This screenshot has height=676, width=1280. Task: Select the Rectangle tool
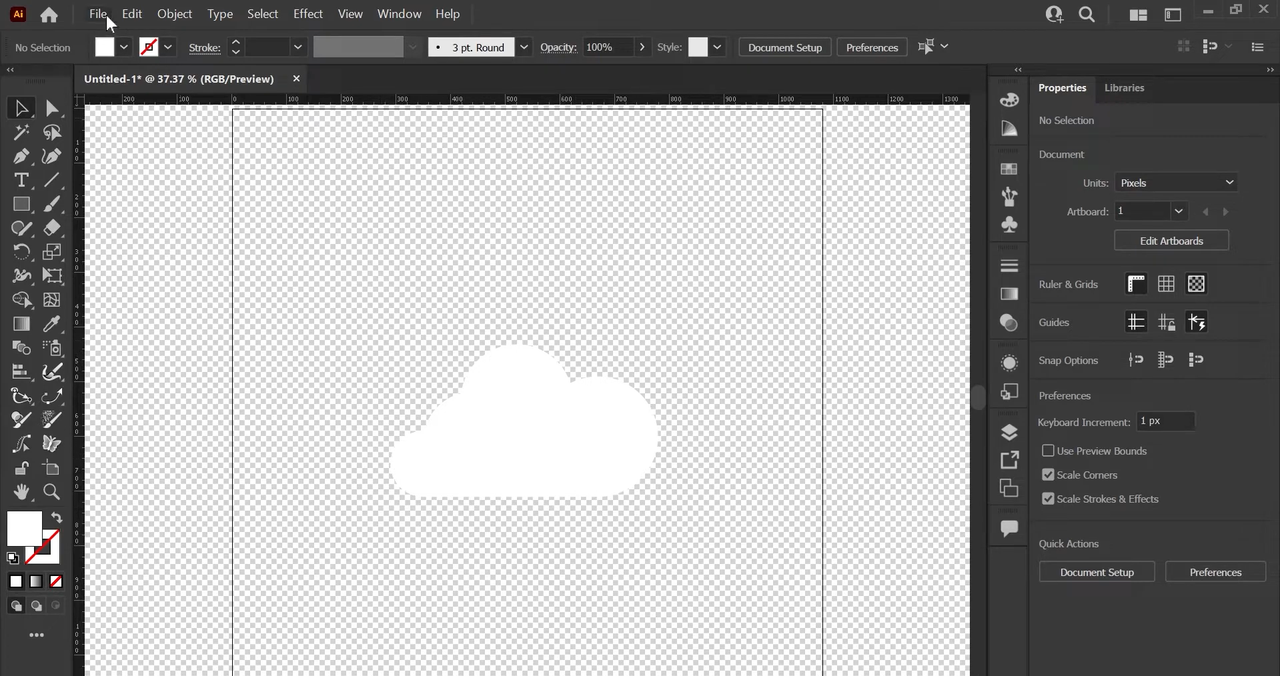click(21, 204)
